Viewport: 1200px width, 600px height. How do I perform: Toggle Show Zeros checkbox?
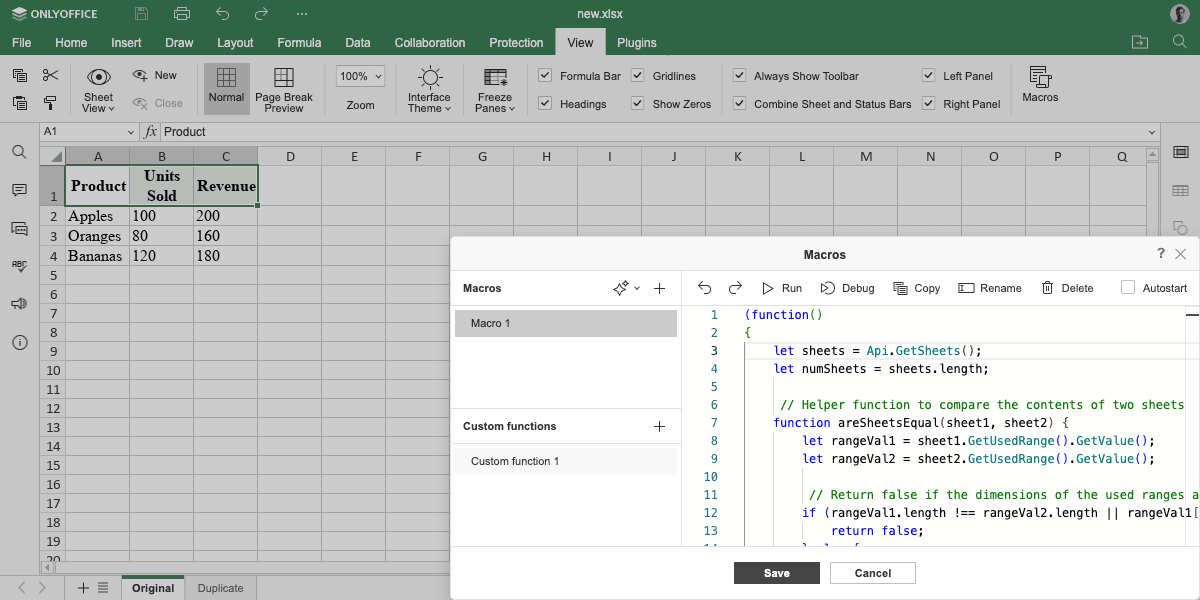tap(638, 103)
